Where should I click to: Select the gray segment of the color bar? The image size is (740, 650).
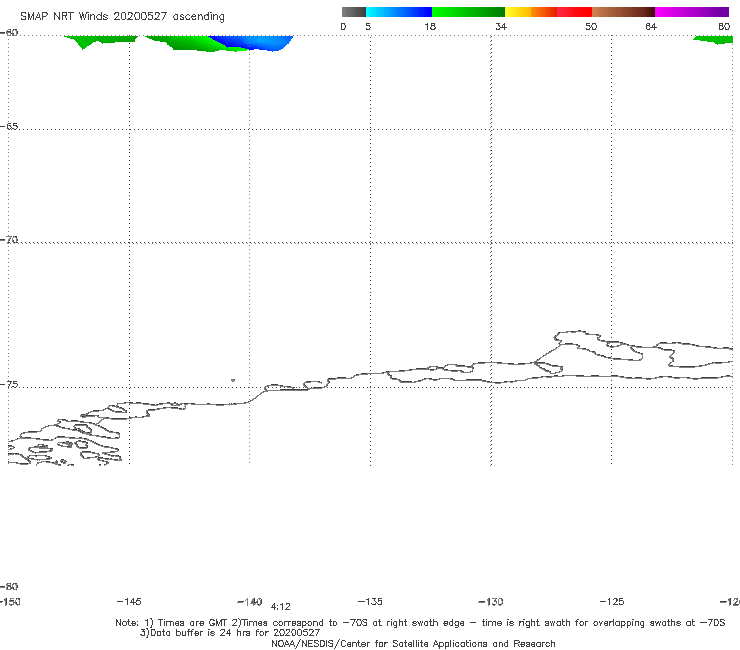(x=353, y=12)
